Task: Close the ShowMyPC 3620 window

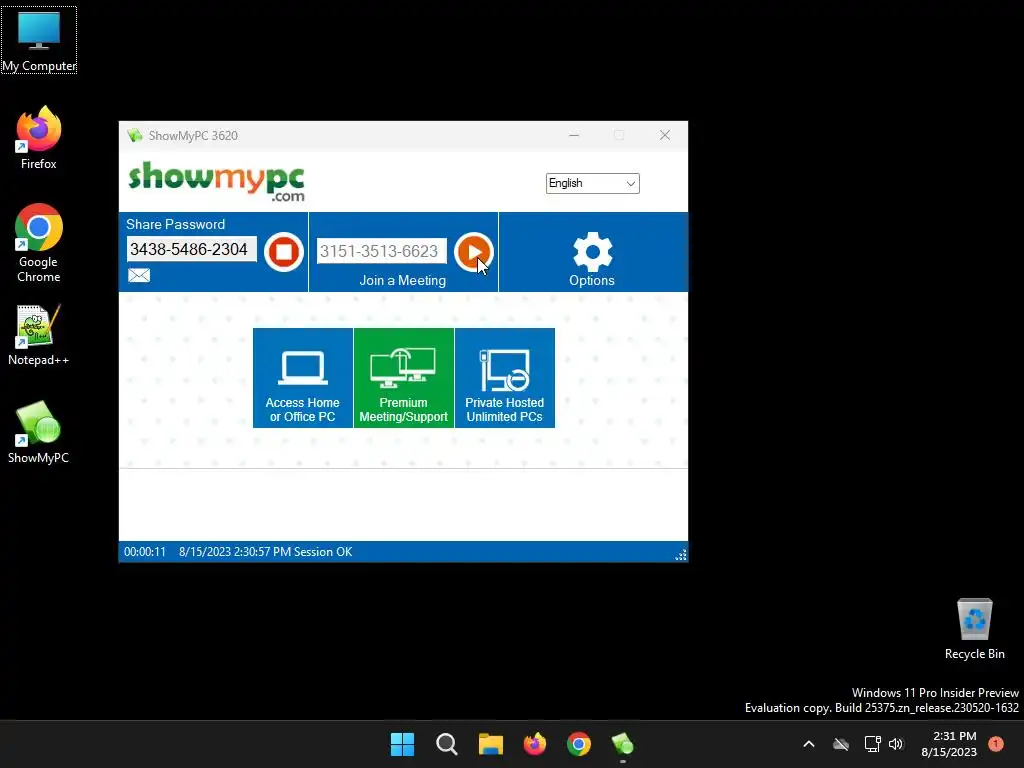Action: click(x=665, y=135)
